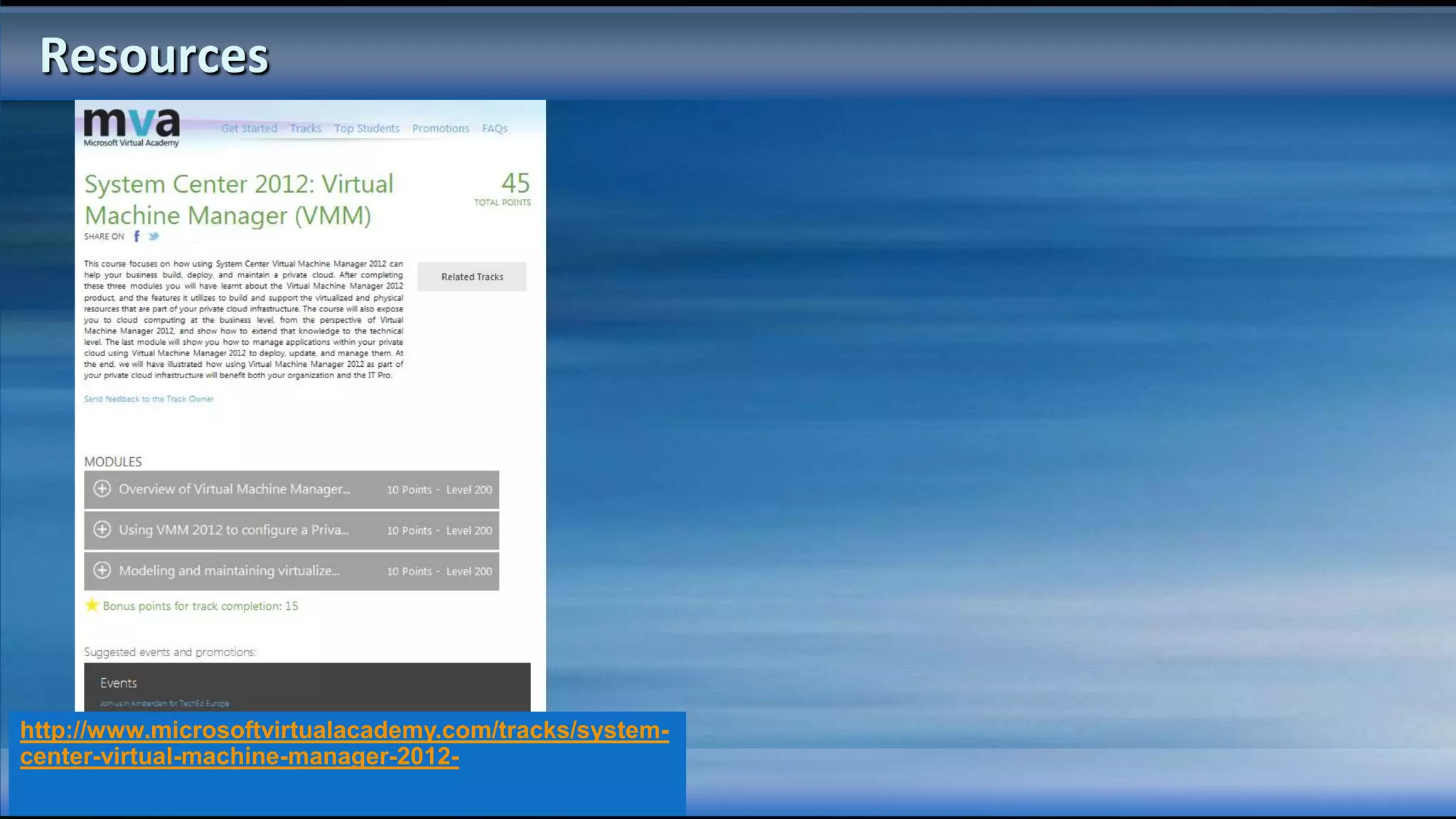
Task: Click the 45 total points value
Action: tap(515, 183)
